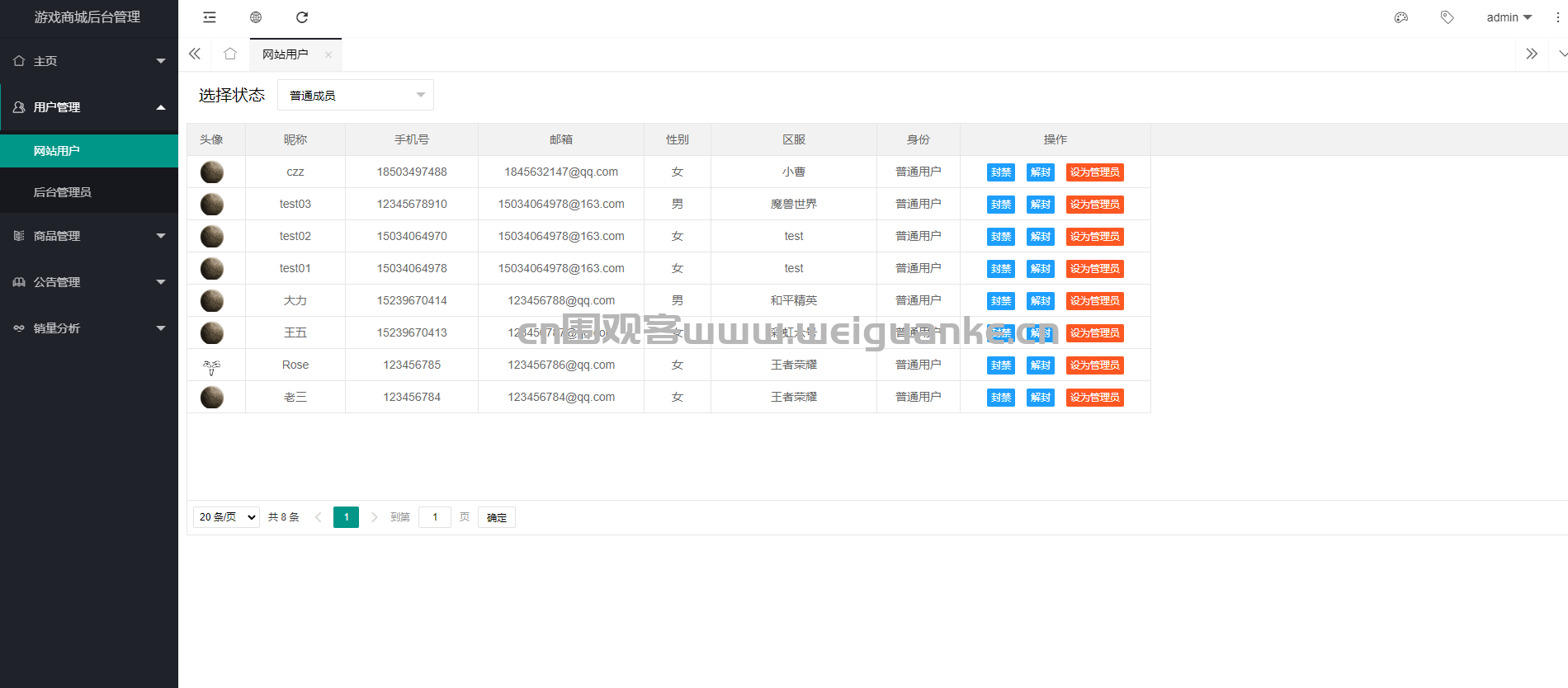1568x688 pixels.
Task: Open the website globe icon in the header
Action: coord(256,17)
